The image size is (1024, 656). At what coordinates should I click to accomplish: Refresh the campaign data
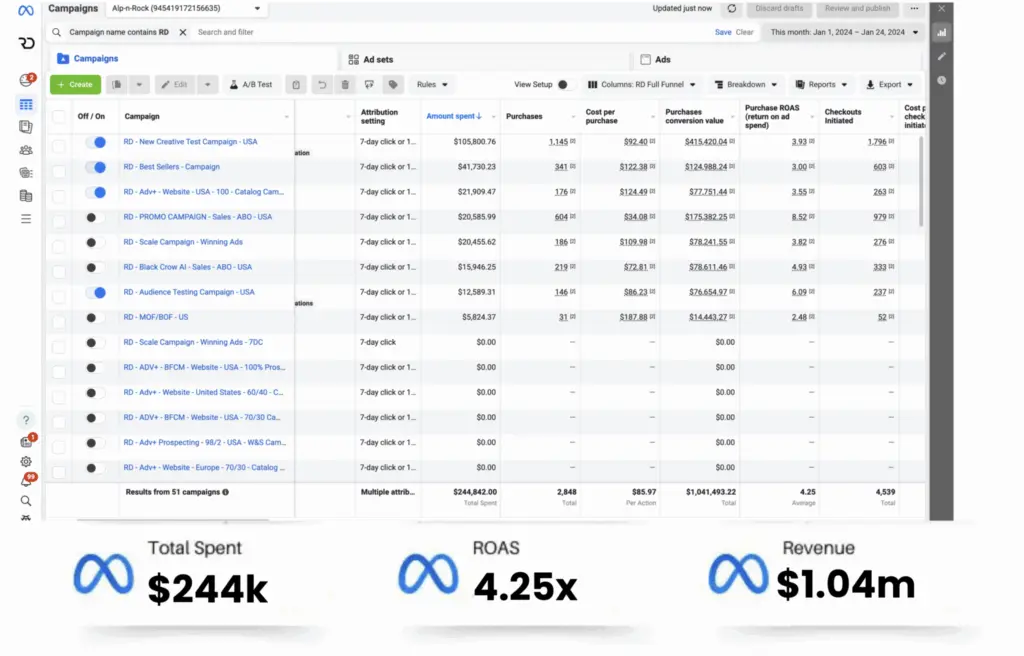731,8
